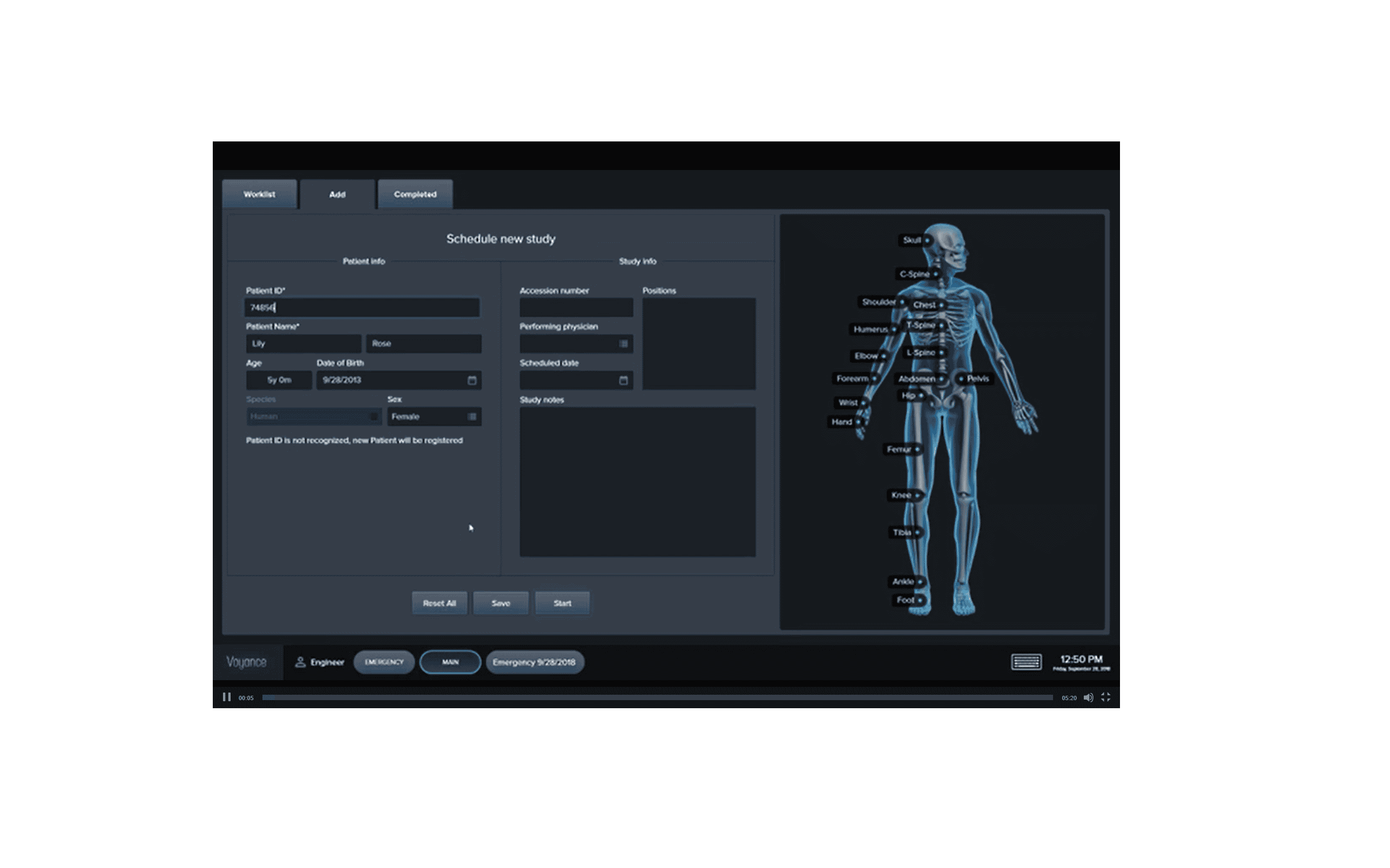Mute the video volume icon

[x=1088, y=697]
